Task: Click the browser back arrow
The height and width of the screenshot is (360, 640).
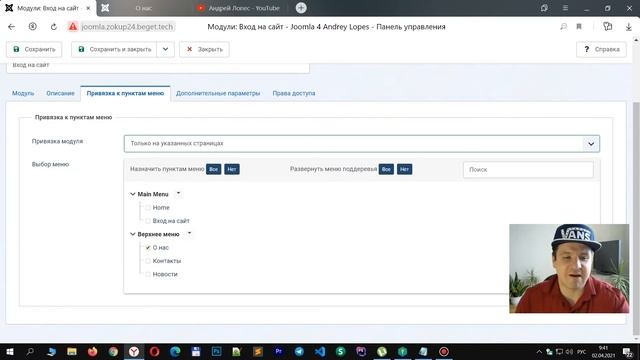Action: click(11, 27)
